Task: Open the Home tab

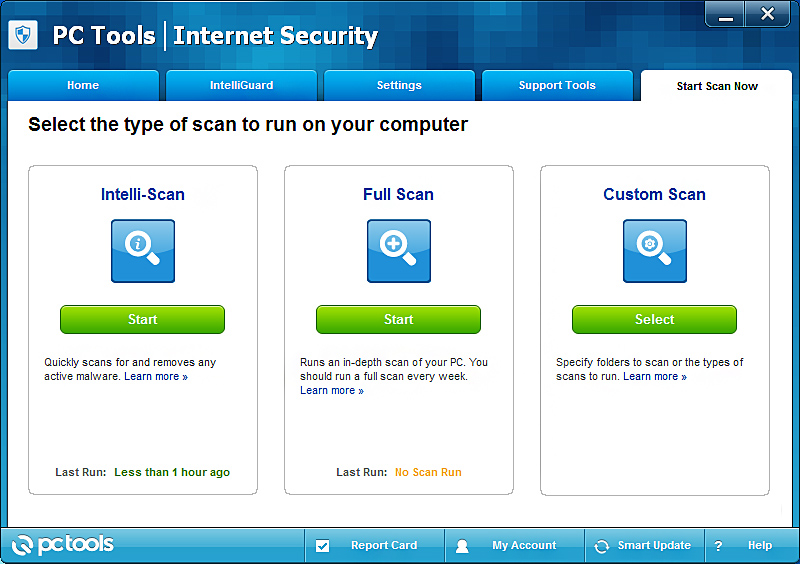Action: pyautogui.click(x=83, y=85)
